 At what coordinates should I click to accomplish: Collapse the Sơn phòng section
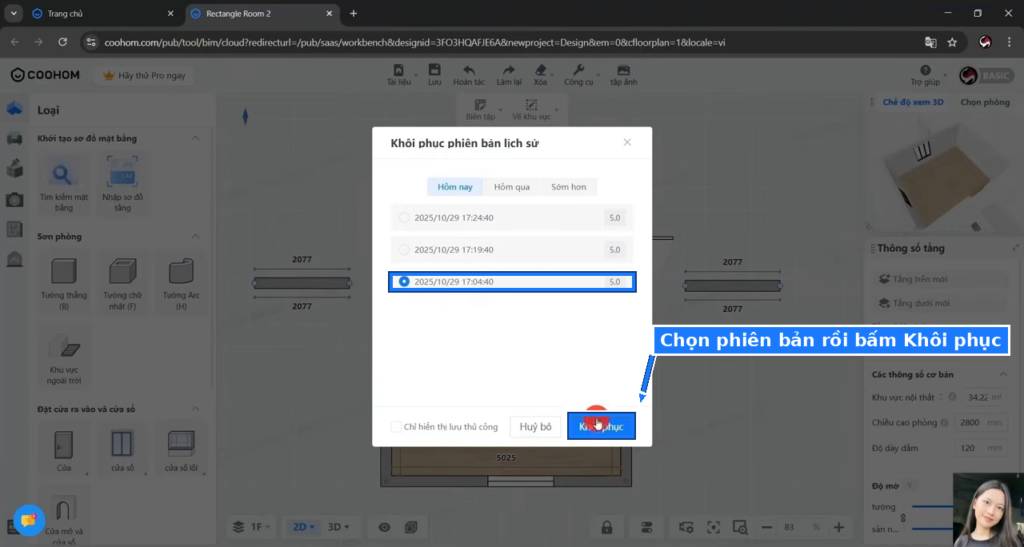pos(195,236)
